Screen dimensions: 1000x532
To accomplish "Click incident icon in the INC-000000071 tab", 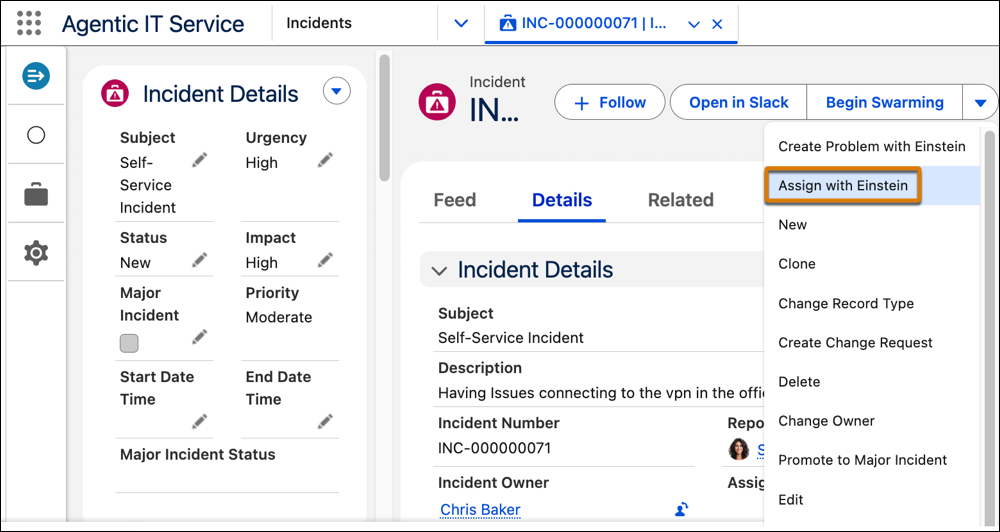I will pyautogui.click(x=507, y=24).
